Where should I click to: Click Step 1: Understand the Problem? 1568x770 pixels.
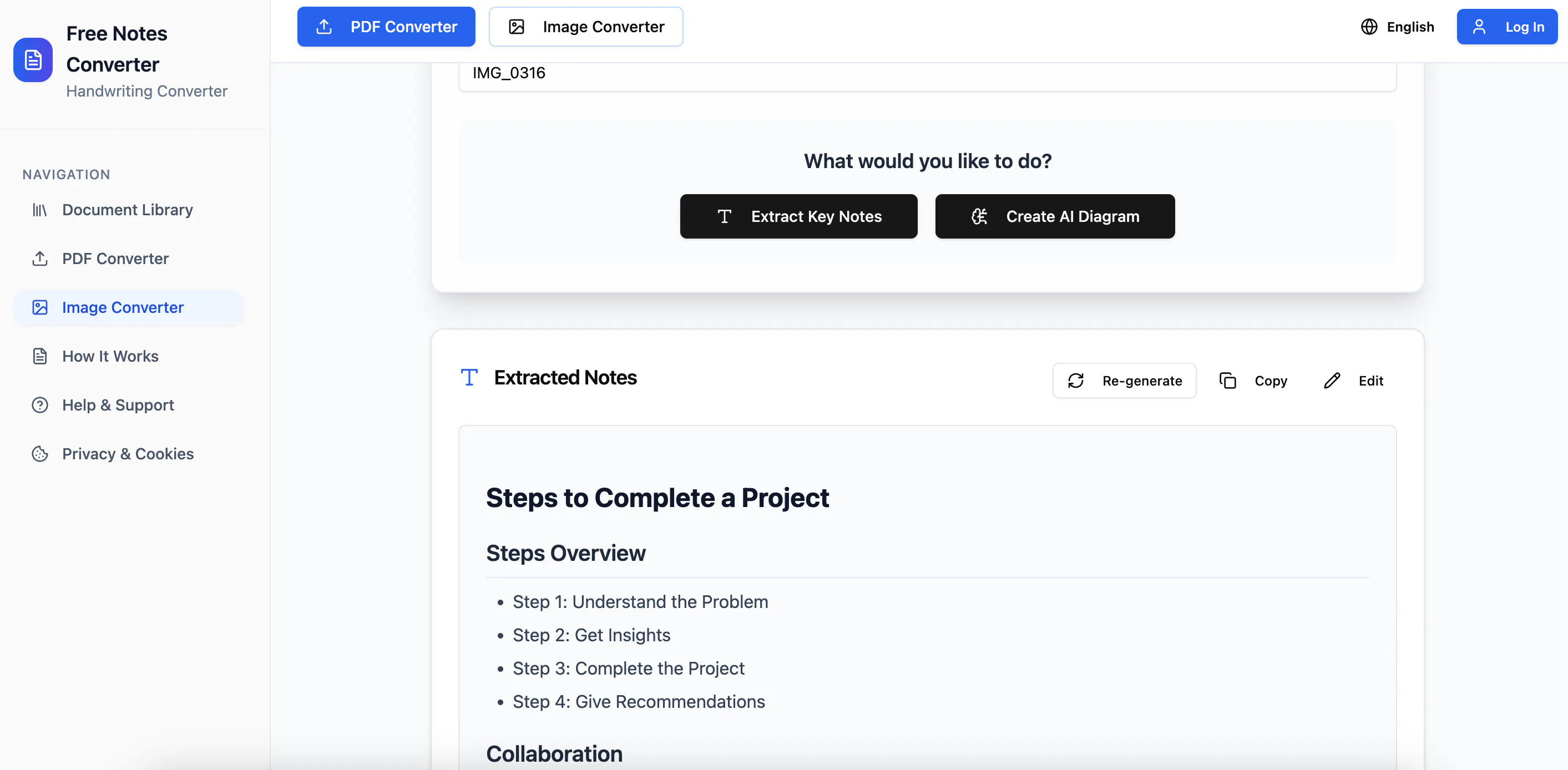(x=640, y=601)
